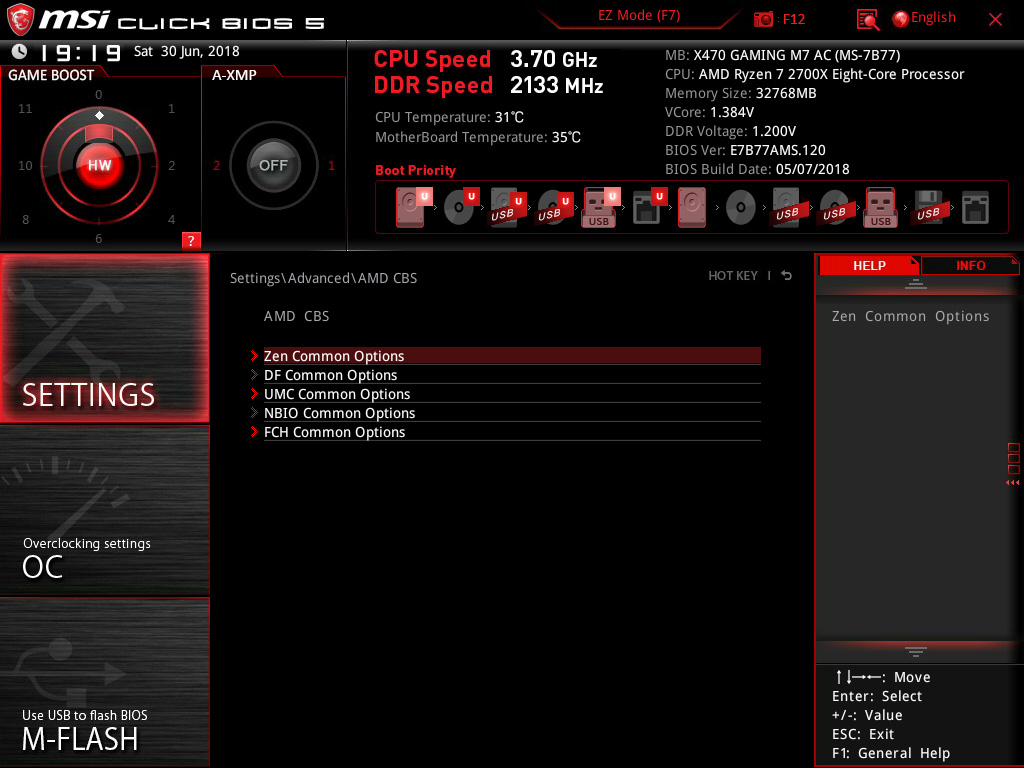
Task: Open the NBIO Common Options entry
Action: pos(512,413)
